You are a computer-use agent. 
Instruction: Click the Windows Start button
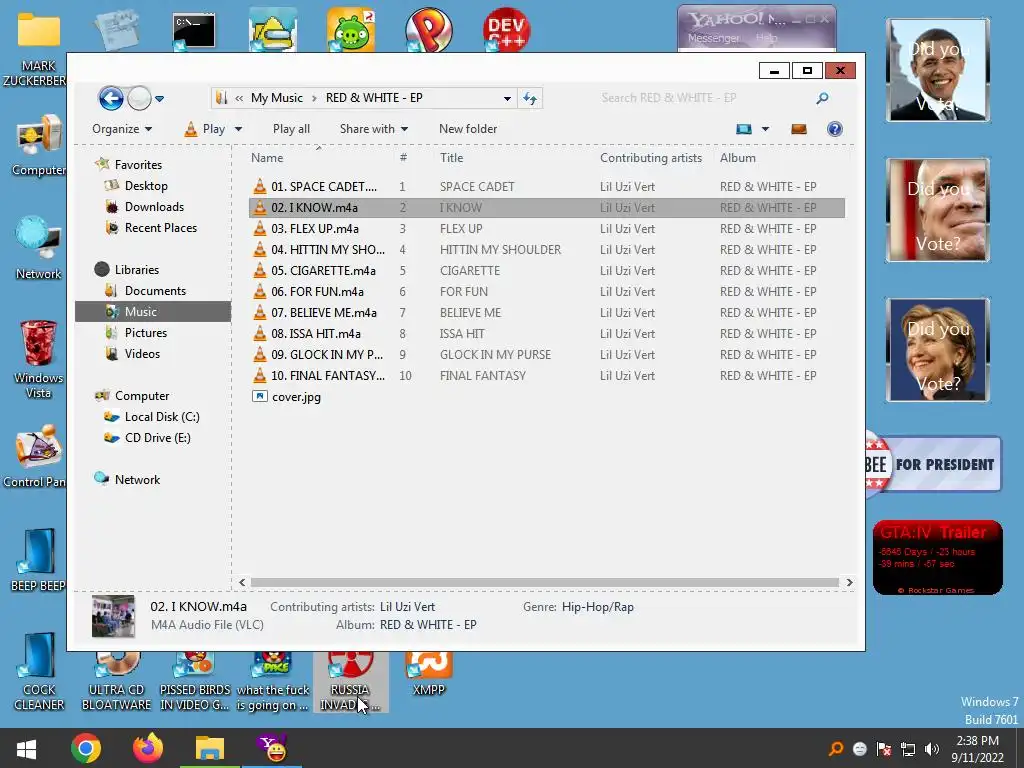pyautogui.click(x=26, y=748)
